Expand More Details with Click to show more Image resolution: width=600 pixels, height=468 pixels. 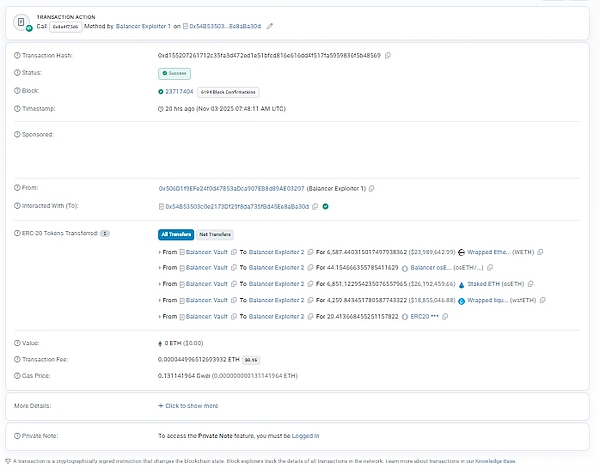[x=188, y=406]
